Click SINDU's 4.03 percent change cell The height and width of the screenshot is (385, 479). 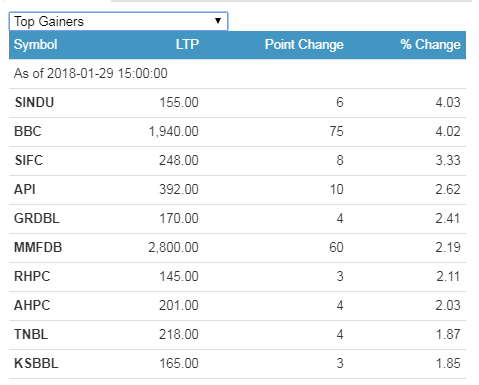point(448,102)
